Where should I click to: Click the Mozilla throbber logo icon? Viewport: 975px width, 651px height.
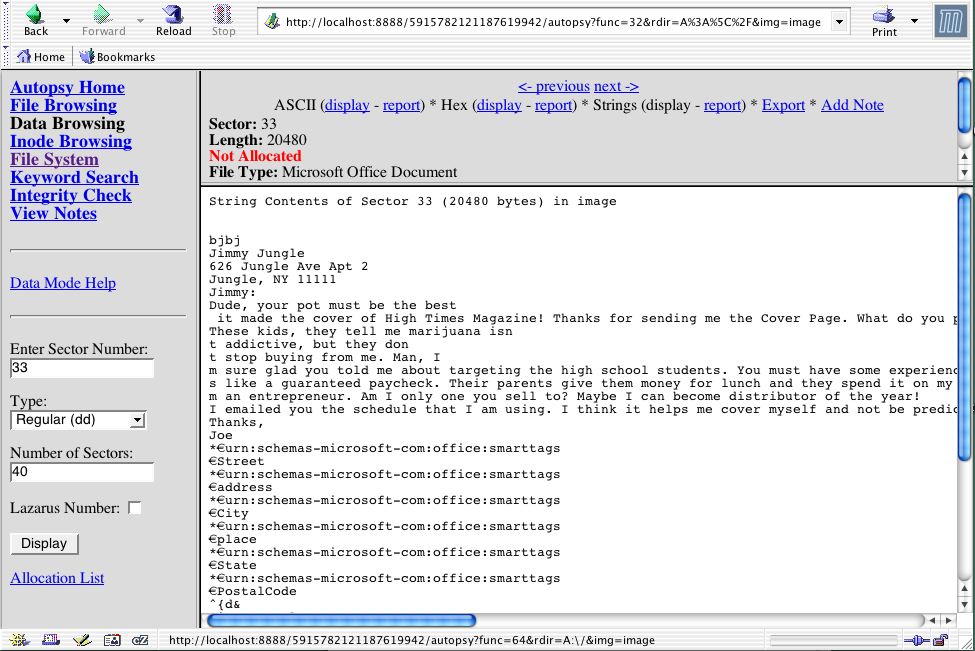coord(950,21)
